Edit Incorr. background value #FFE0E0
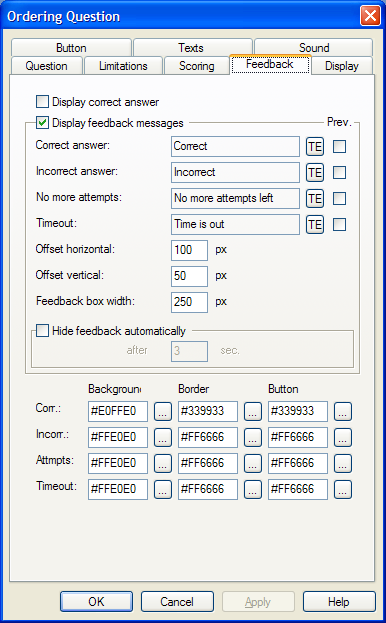Viewport: 386px width, 623px height. 118,437
